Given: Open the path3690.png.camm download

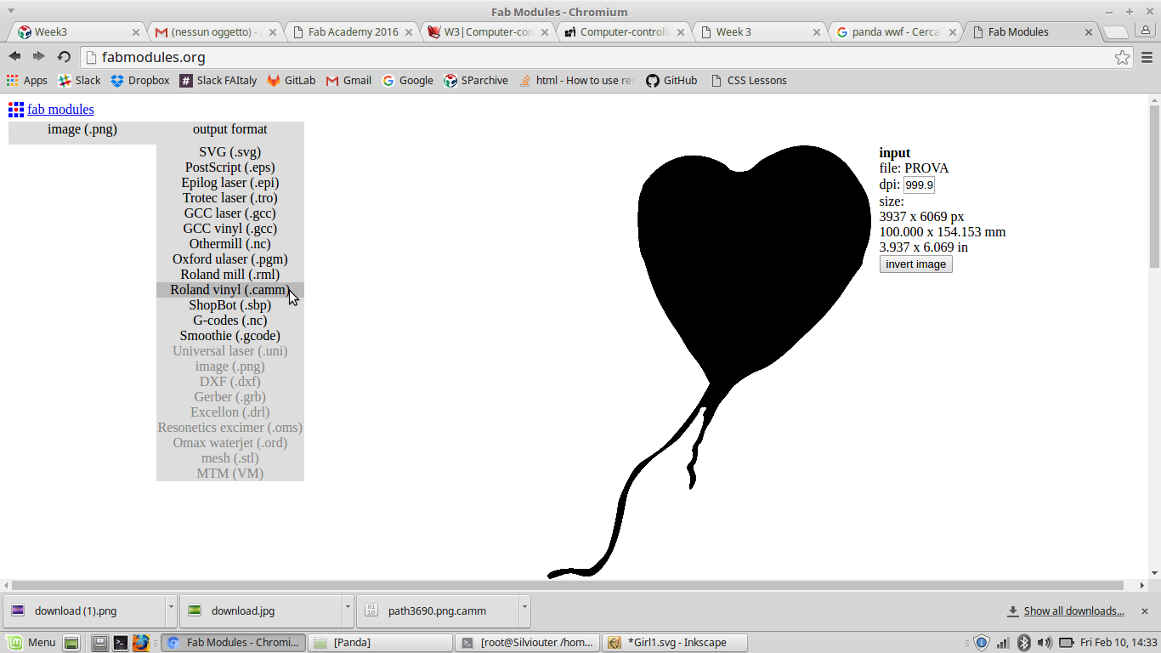Looking at the screenshot, I should [x=437, y=611].
